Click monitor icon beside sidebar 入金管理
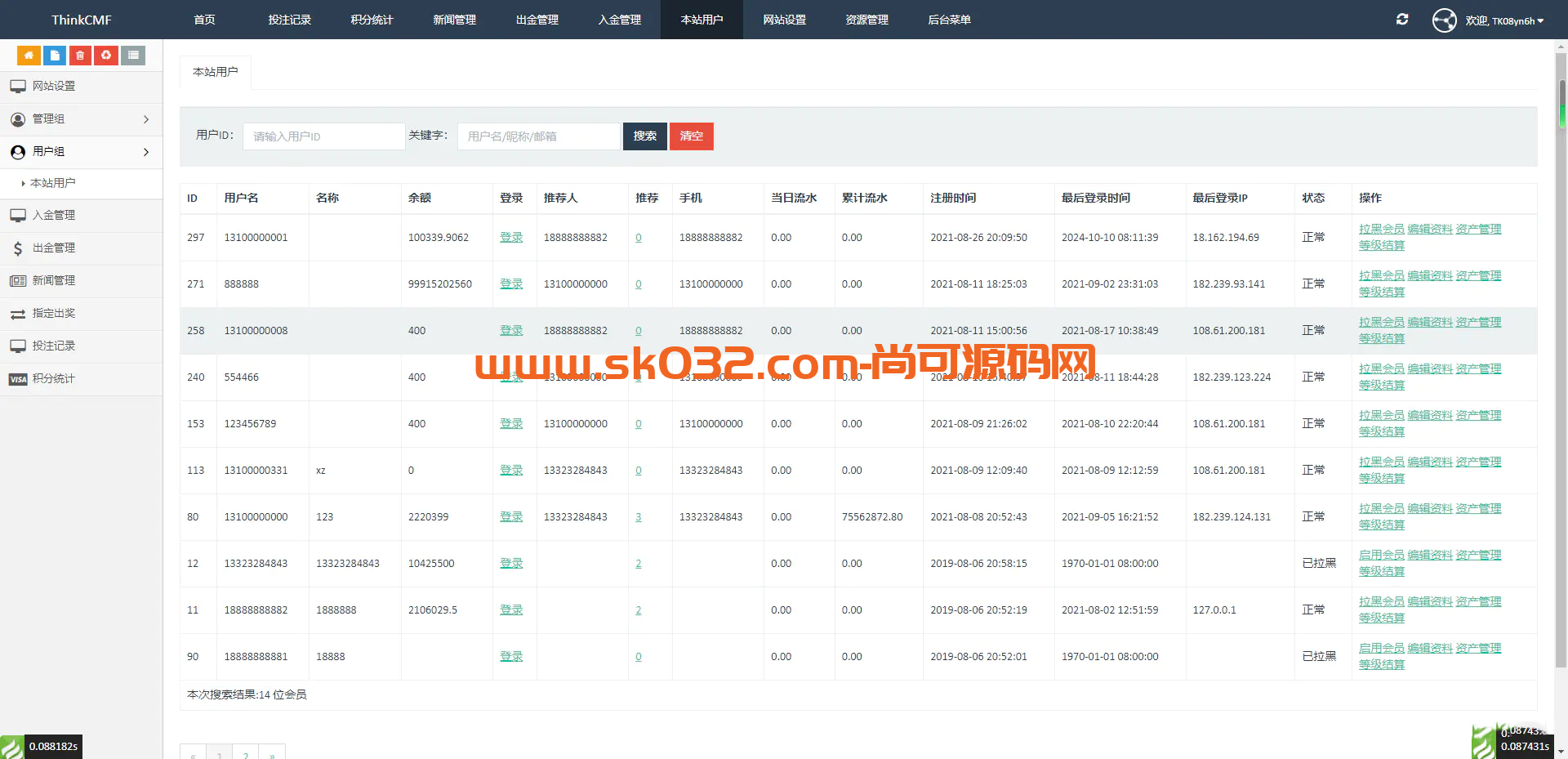The height and width of the screenshot is (759, 1568). click(18, 216)
